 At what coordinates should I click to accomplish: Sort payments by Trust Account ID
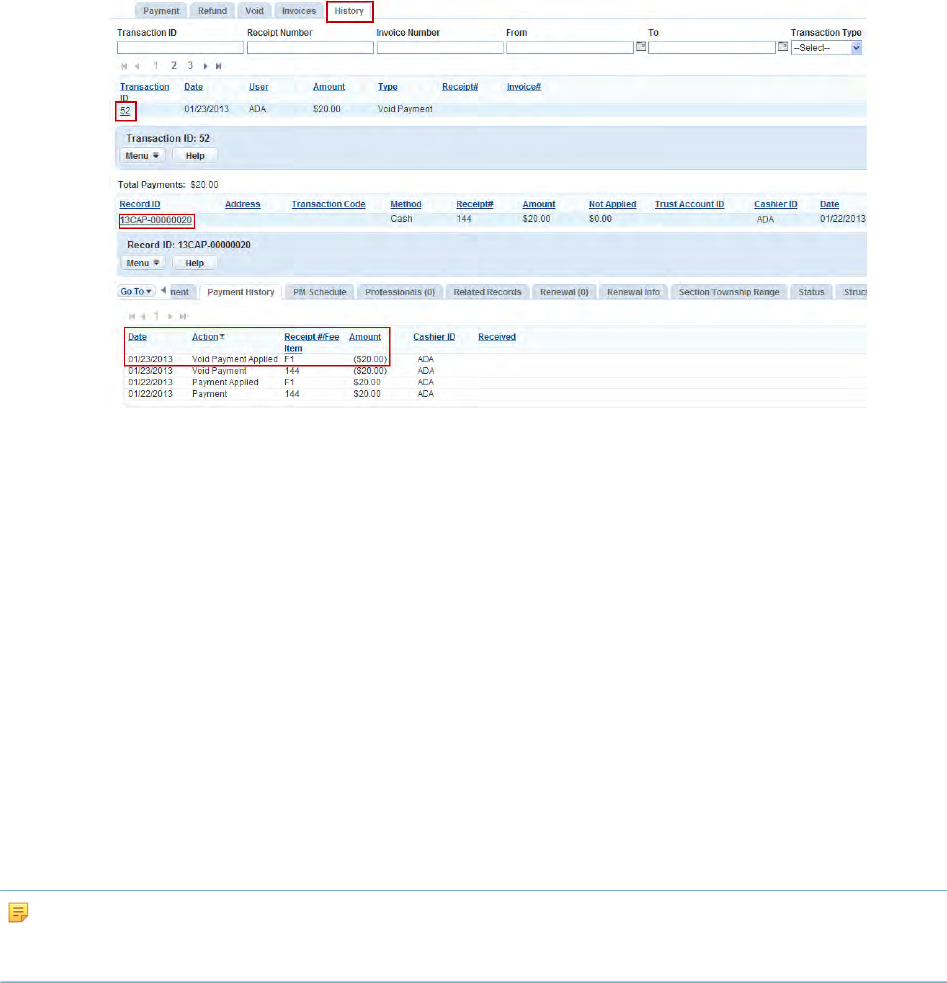[689, 204]
